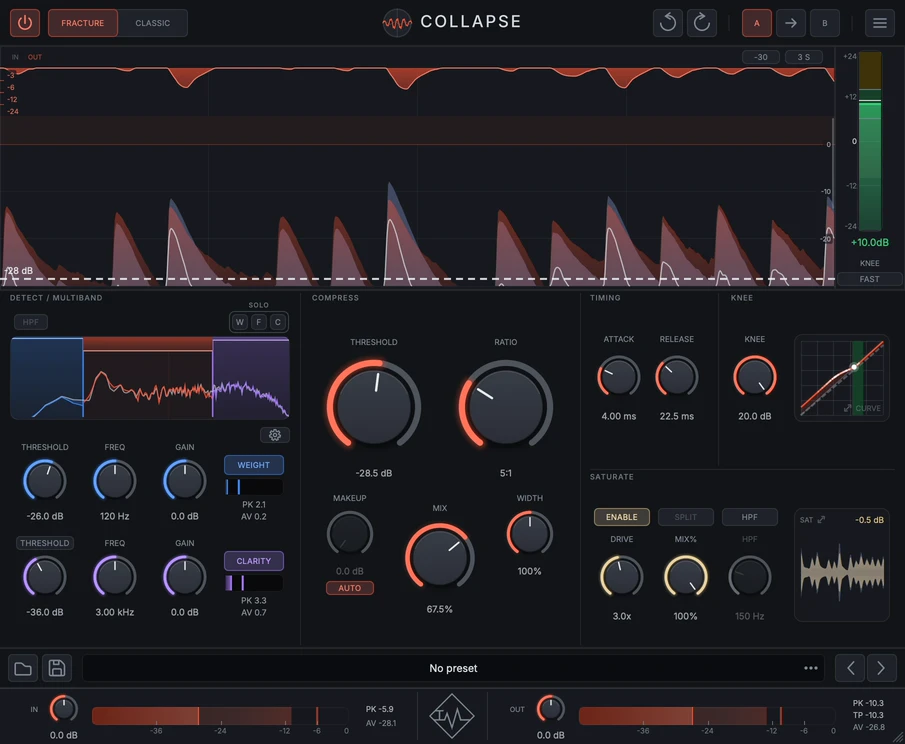The image size is (905, 744).
Task: Expand the SAT waveform display
Action: click(x=821, y=519)
